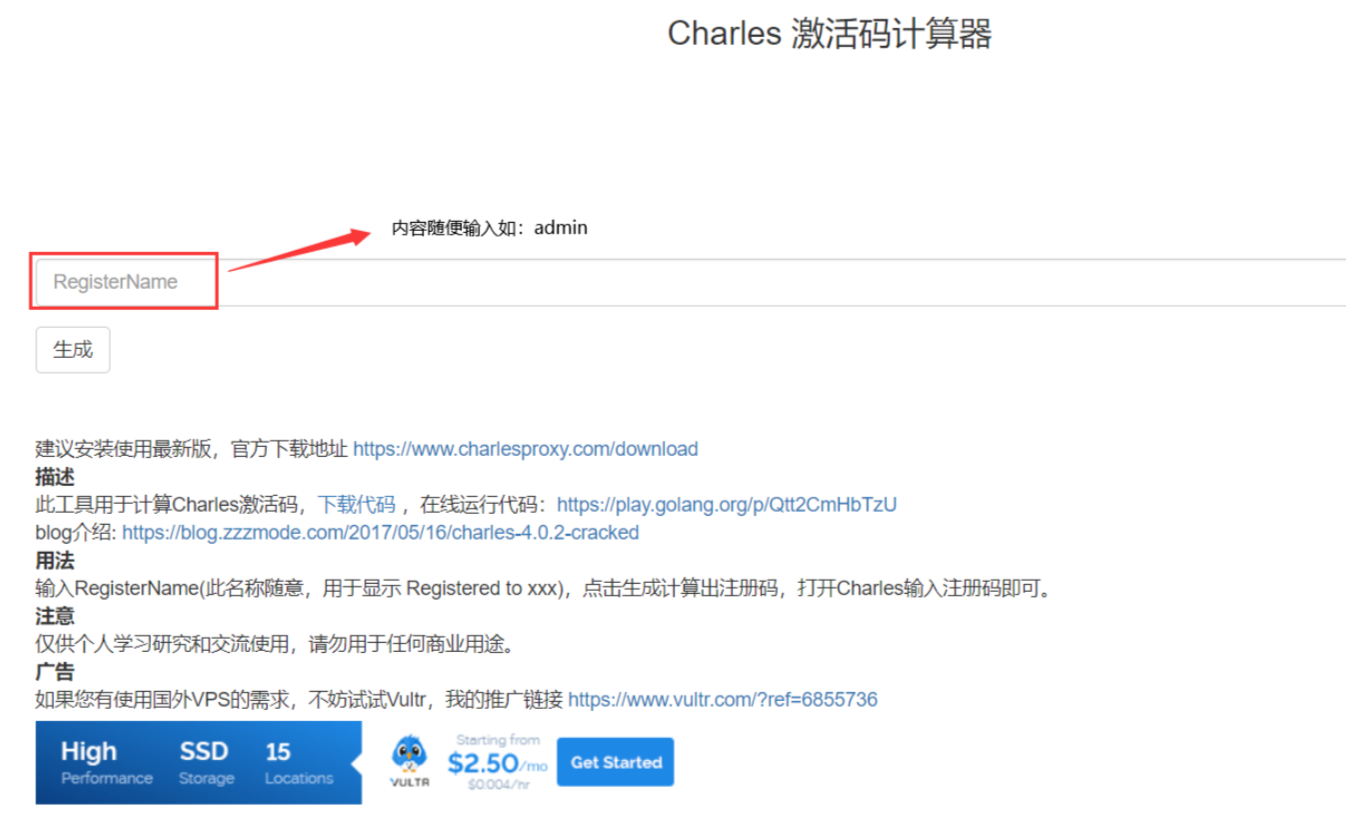1346x832 pixels.
Task: Click the '$0.004/hr' text in Vultr ad
Action: click(498, 784)
